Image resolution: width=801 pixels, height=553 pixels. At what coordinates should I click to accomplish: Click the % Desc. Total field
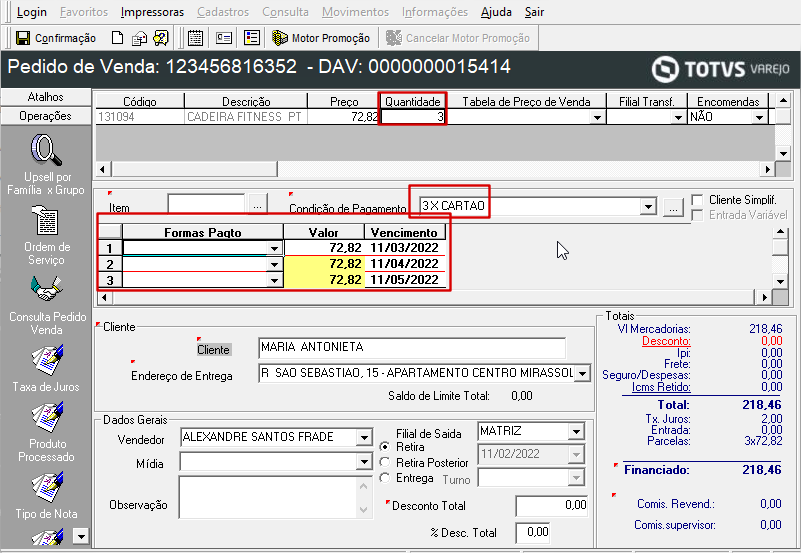click(533, 533)
